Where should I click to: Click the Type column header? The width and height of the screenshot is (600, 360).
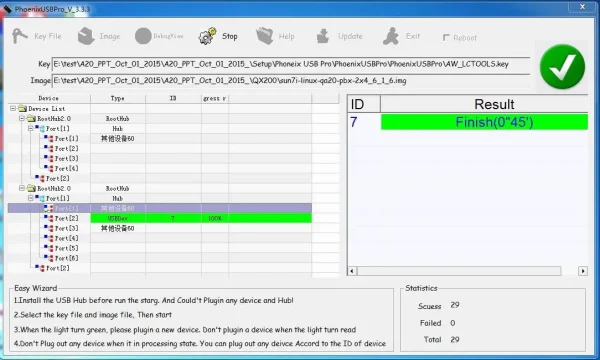[118, 98]
